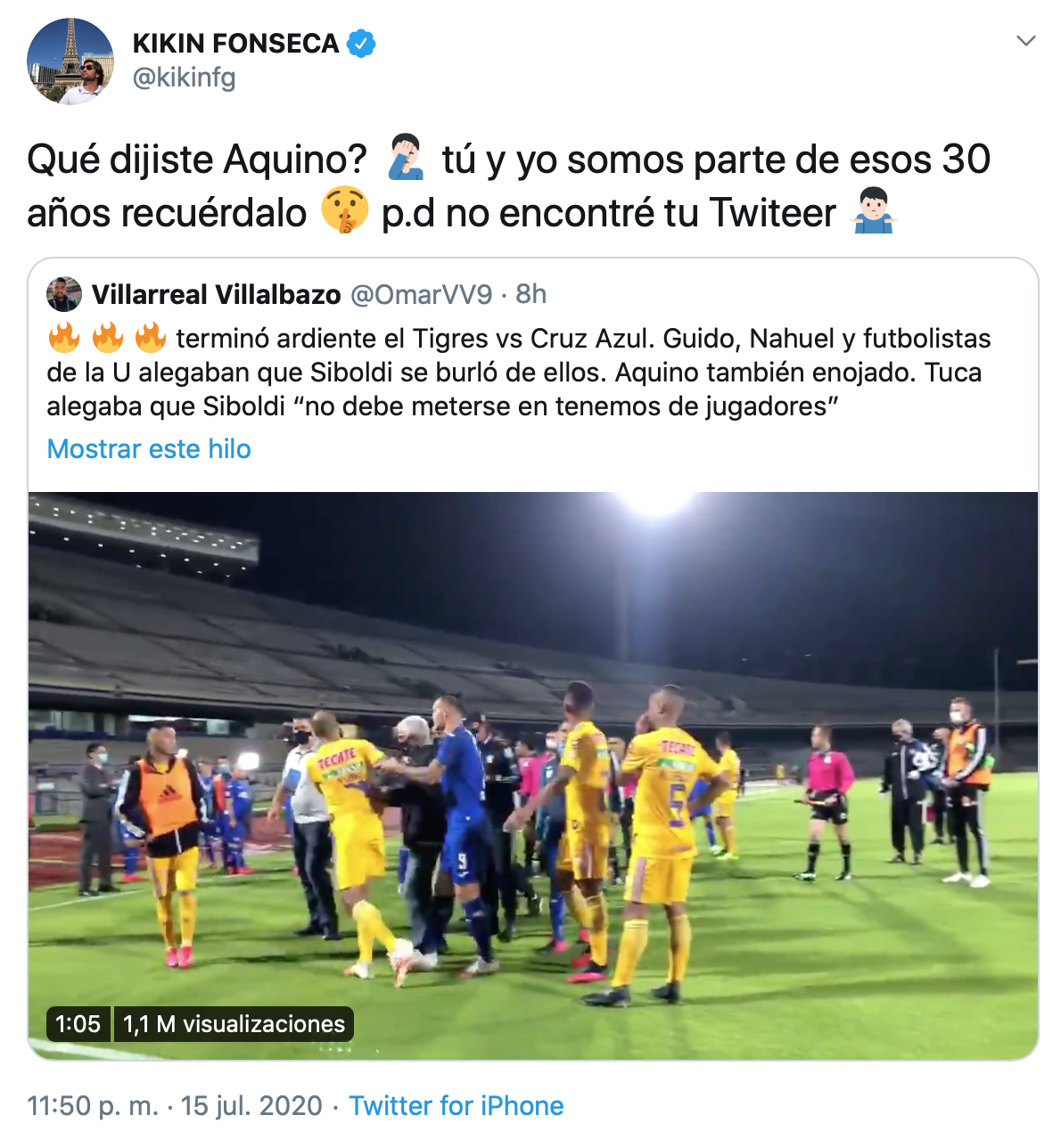1061x1148 pixels.
Task: Click the @OmarVV9 handle
Action: click(x=421, y=294)
